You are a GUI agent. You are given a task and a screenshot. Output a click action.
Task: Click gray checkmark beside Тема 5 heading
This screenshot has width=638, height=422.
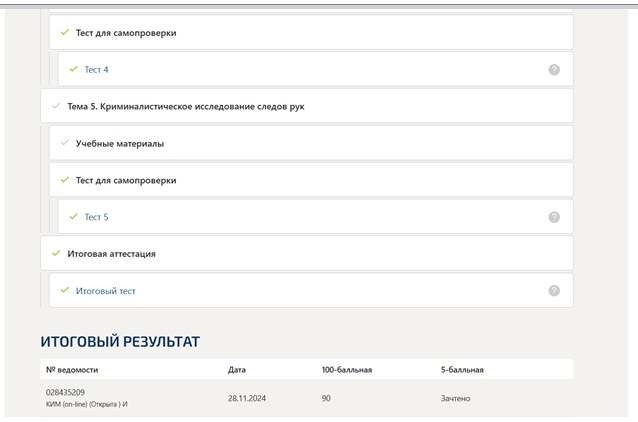pyautogui.click(x=56, y=106)
